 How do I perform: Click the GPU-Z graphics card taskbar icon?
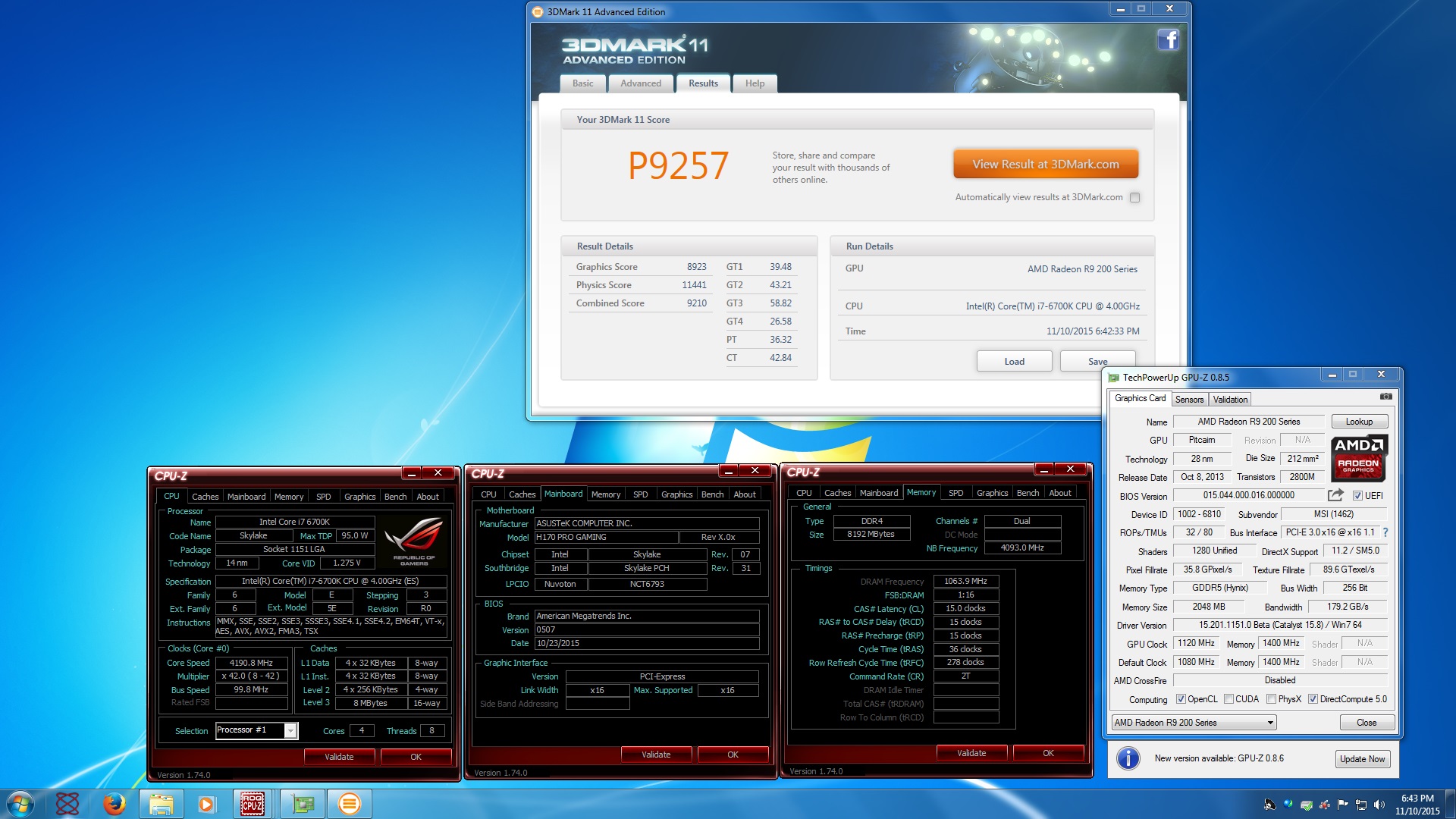(303, 804)
